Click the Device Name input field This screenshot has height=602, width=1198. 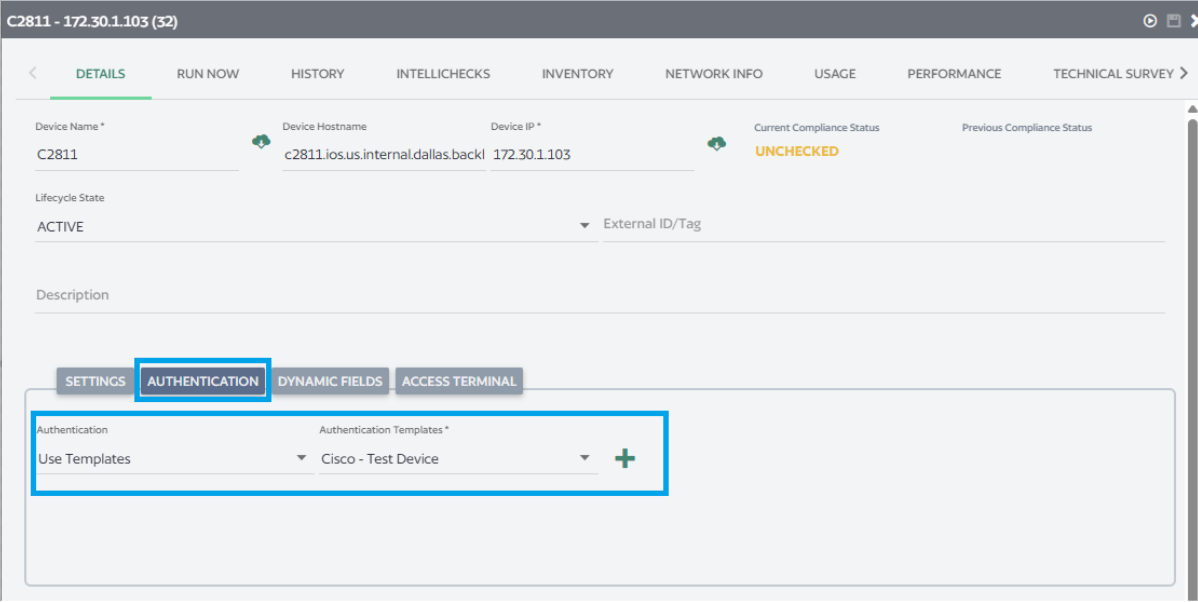click(x=136, y=155)
